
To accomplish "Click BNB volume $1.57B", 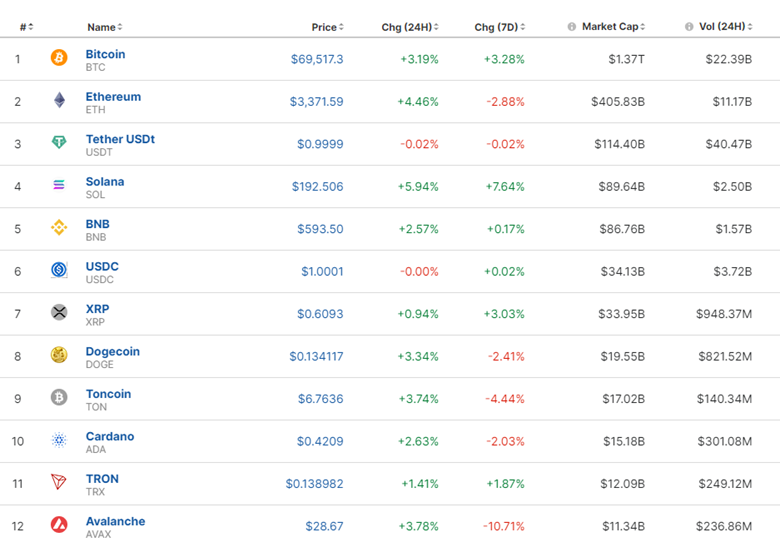I will (x=734, y=229).
